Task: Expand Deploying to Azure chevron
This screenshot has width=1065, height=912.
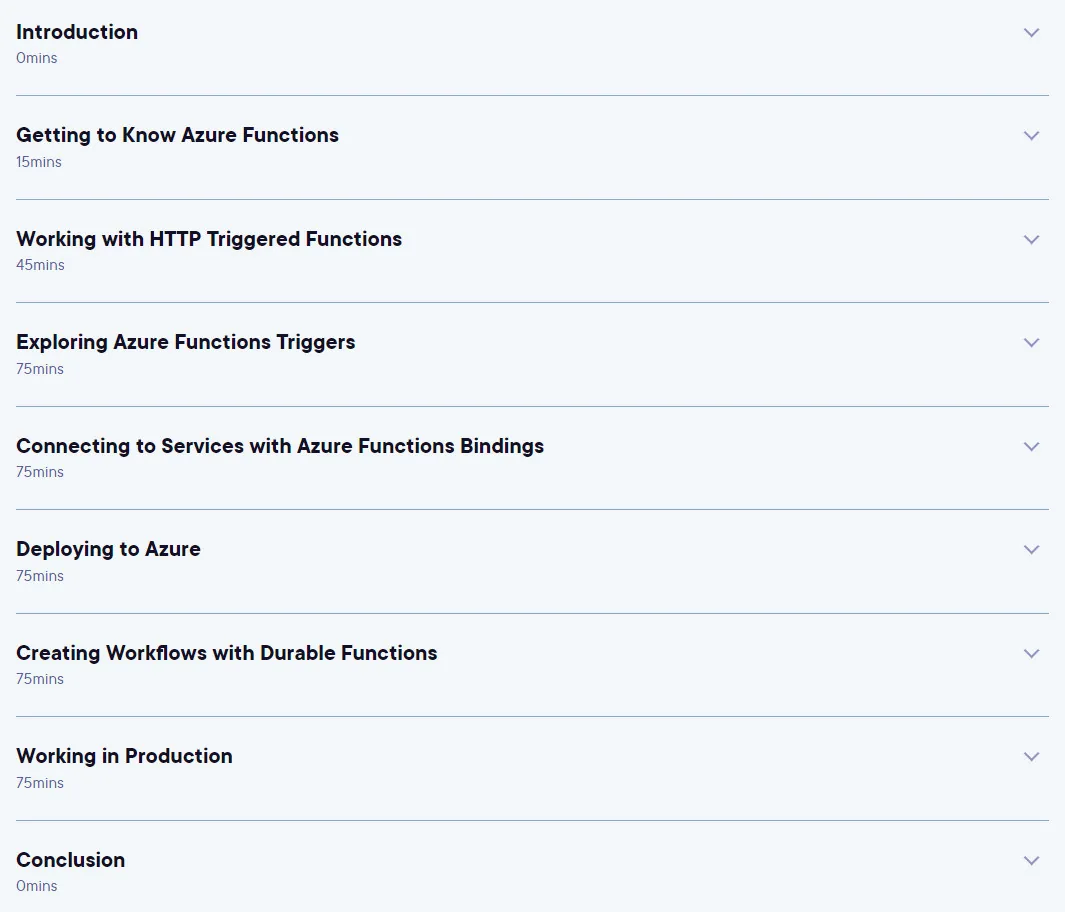Action: pos(1031,550)
